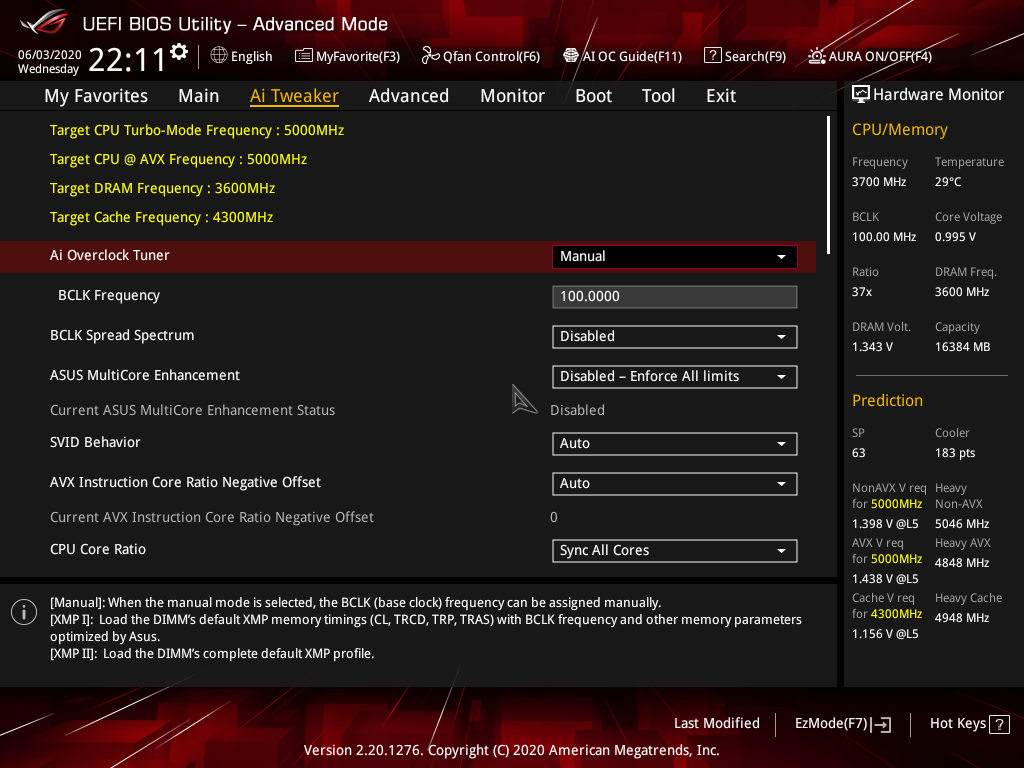
Task: Open the ASUS MultiCore Enhancement dropdown
Action: [x=674, y=376]
